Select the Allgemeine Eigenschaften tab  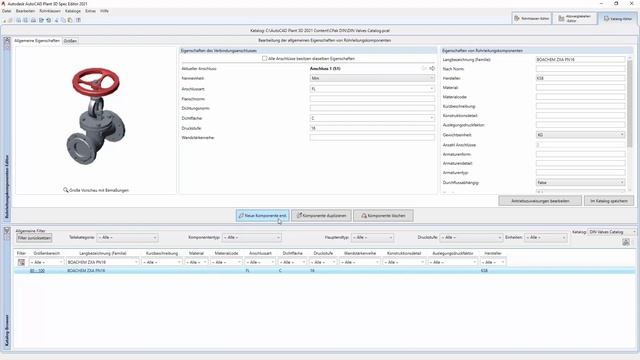pos(37,41)
